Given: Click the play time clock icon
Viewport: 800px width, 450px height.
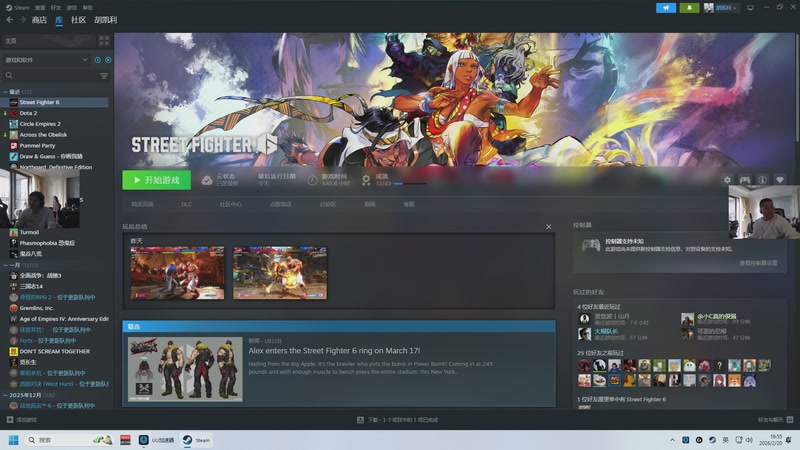Looking at the screenshot, I should coord(312,180).
